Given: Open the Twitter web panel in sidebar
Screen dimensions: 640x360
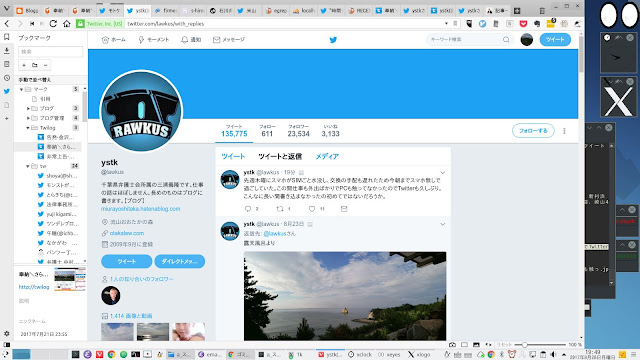Looking at the screenshot, I should tap(7, 91).
